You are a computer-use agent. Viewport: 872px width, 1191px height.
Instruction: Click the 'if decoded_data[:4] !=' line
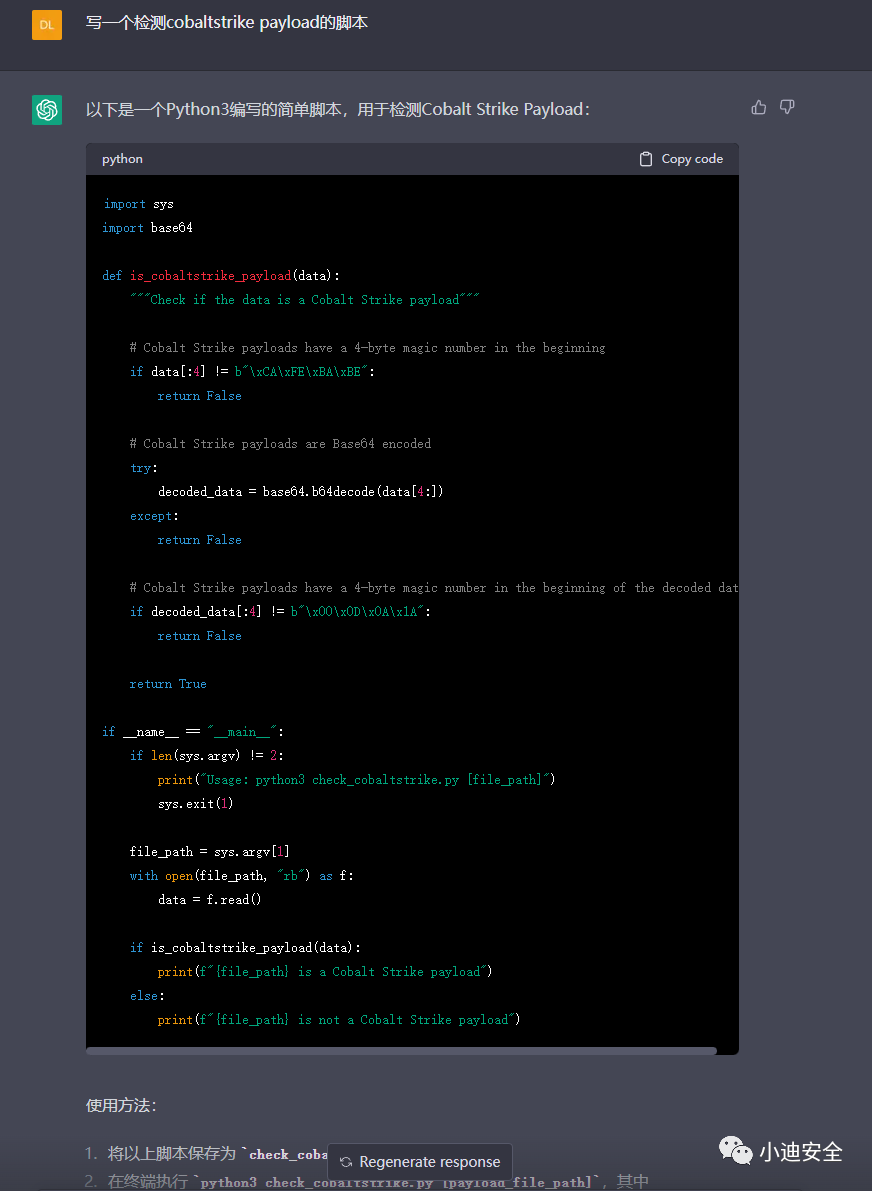[280, 611]
